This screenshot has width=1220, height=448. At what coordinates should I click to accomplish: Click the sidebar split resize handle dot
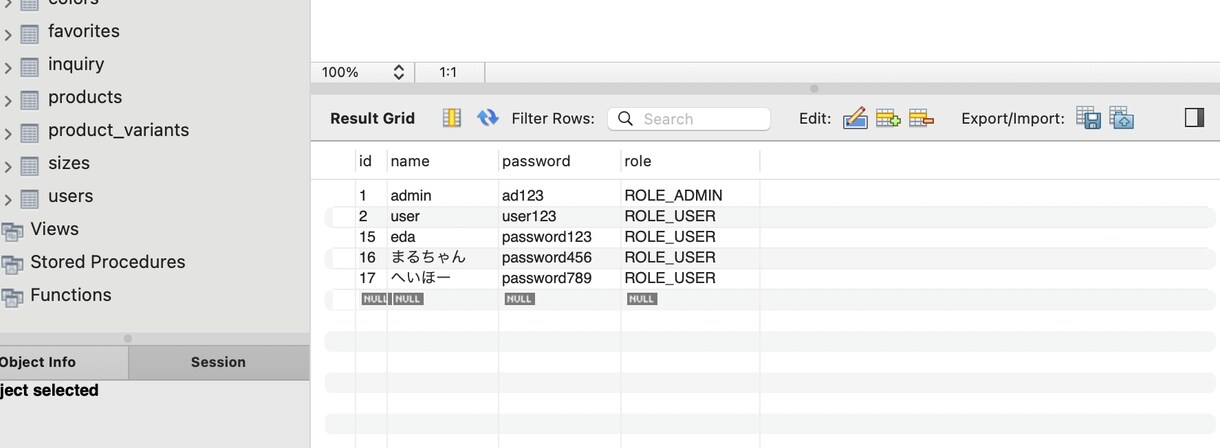(127, 339)
